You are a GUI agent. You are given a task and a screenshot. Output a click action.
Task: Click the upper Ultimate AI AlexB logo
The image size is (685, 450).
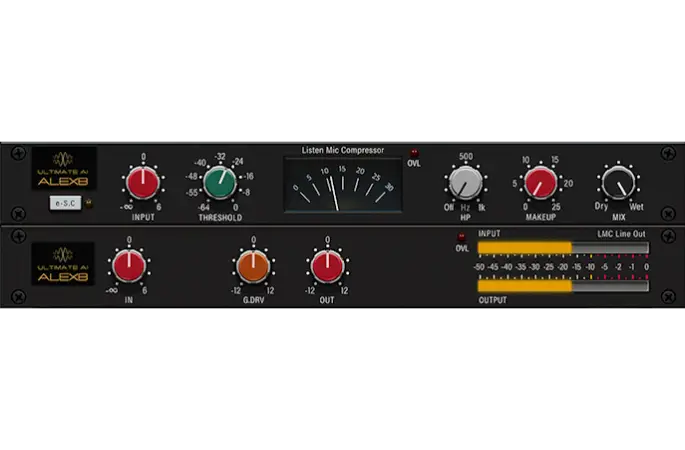click(63, 165)
